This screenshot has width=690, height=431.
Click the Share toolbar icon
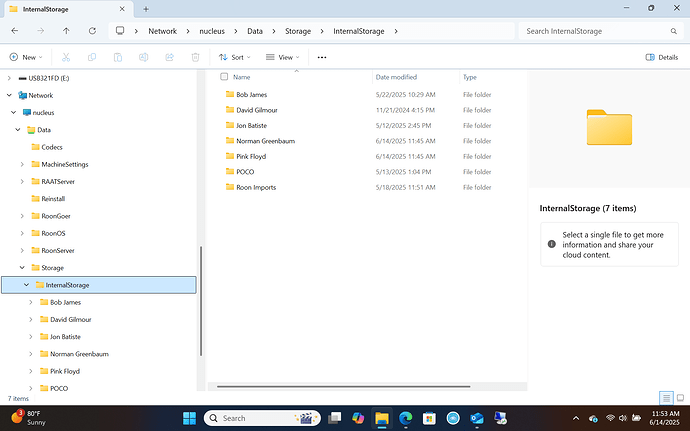(169, 57)
